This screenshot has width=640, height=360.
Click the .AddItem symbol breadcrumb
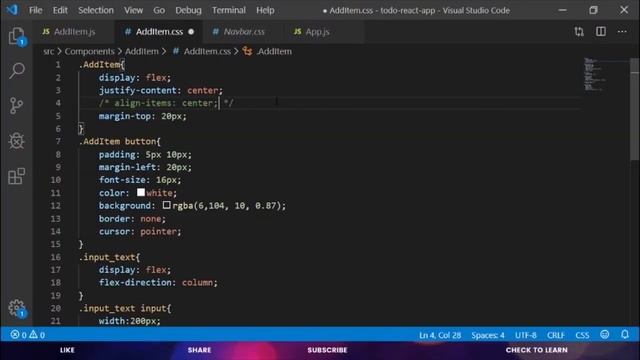tap(274, 51)
